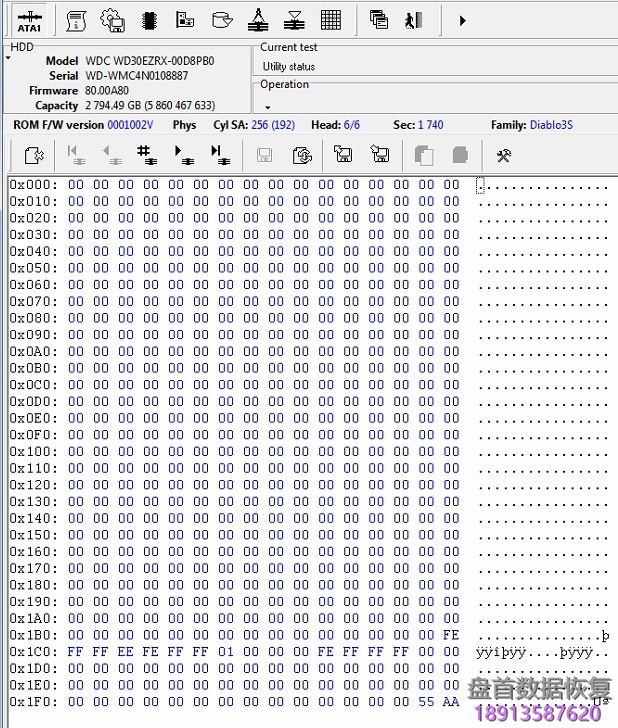This screenshot has width=618, height=728.
Task: Click the Utility status label
Action: [x=289, y=67]
